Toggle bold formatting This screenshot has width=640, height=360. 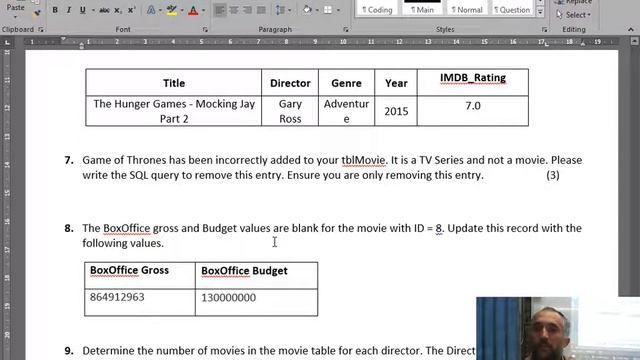55,10
